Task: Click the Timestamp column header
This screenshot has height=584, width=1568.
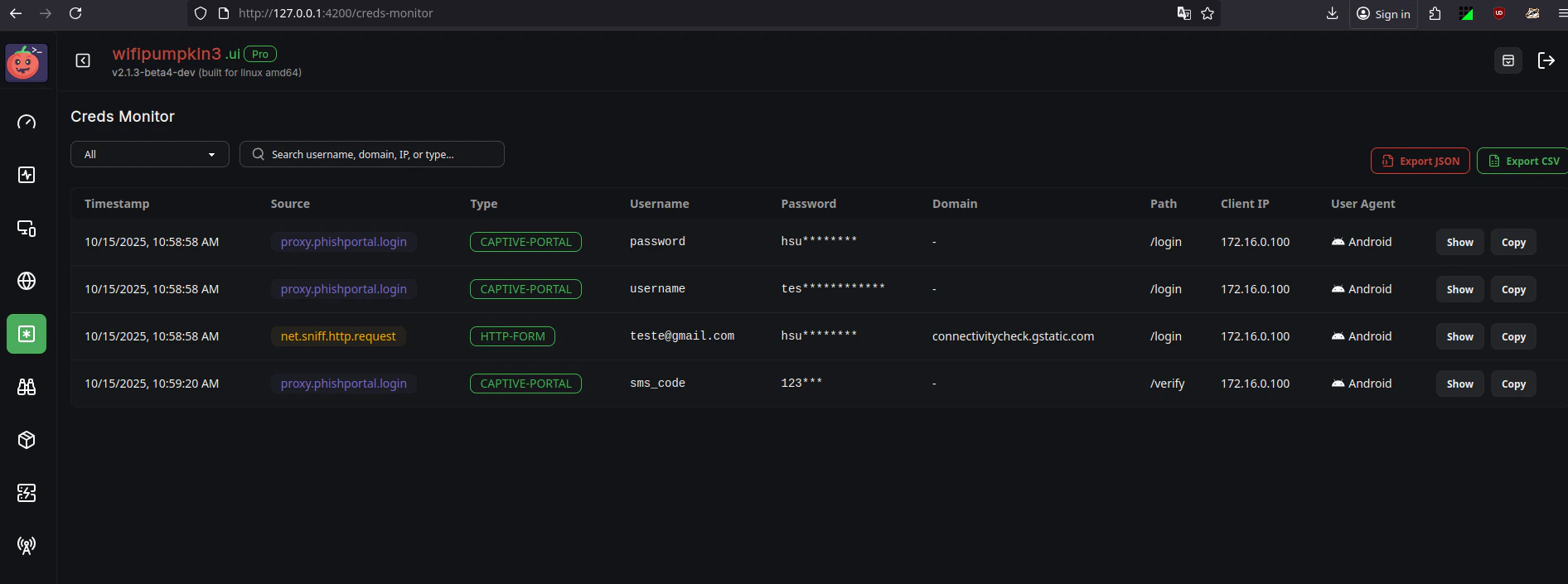Action: (x=117, y=204)
